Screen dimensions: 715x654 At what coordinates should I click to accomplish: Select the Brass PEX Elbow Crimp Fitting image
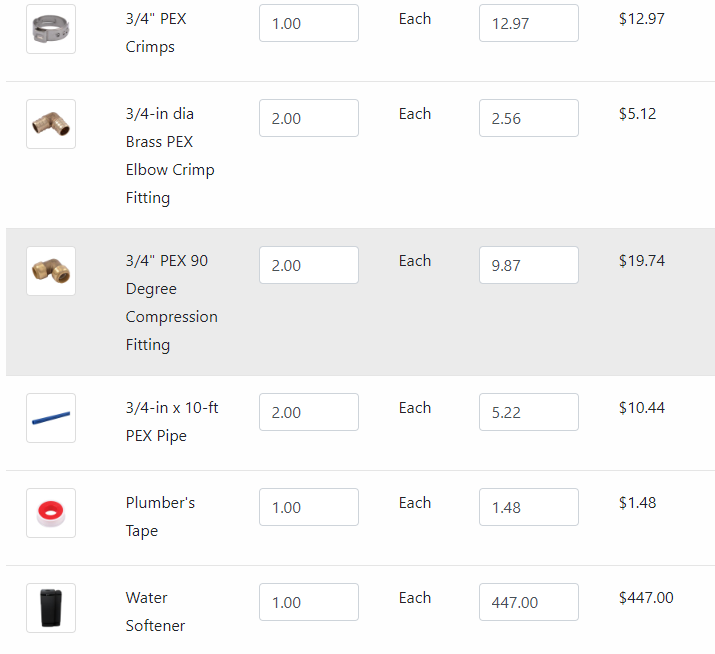point(51,124)
